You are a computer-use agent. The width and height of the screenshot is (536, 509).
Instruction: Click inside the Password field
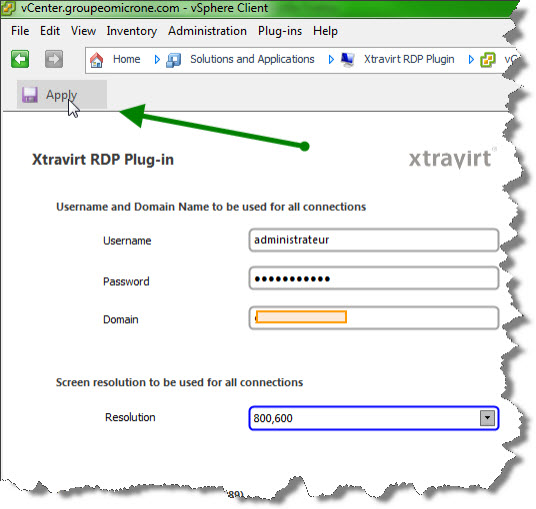point(374,278)
